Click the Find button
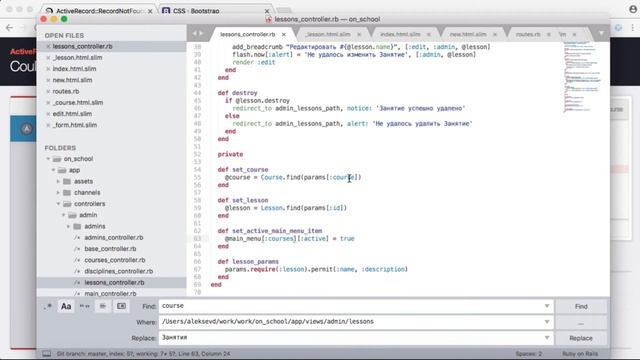640x360 pixels. pos(581,306)
